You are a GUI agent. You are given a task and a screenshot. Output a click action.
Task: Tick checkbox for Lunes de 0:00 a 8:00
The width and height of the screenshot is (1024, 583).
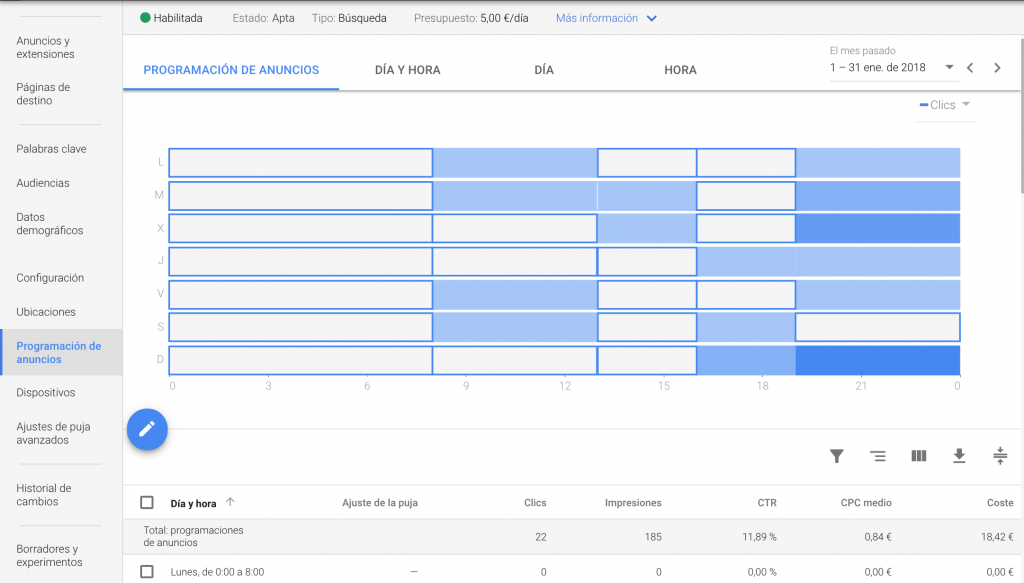click(x=147, y=572)
